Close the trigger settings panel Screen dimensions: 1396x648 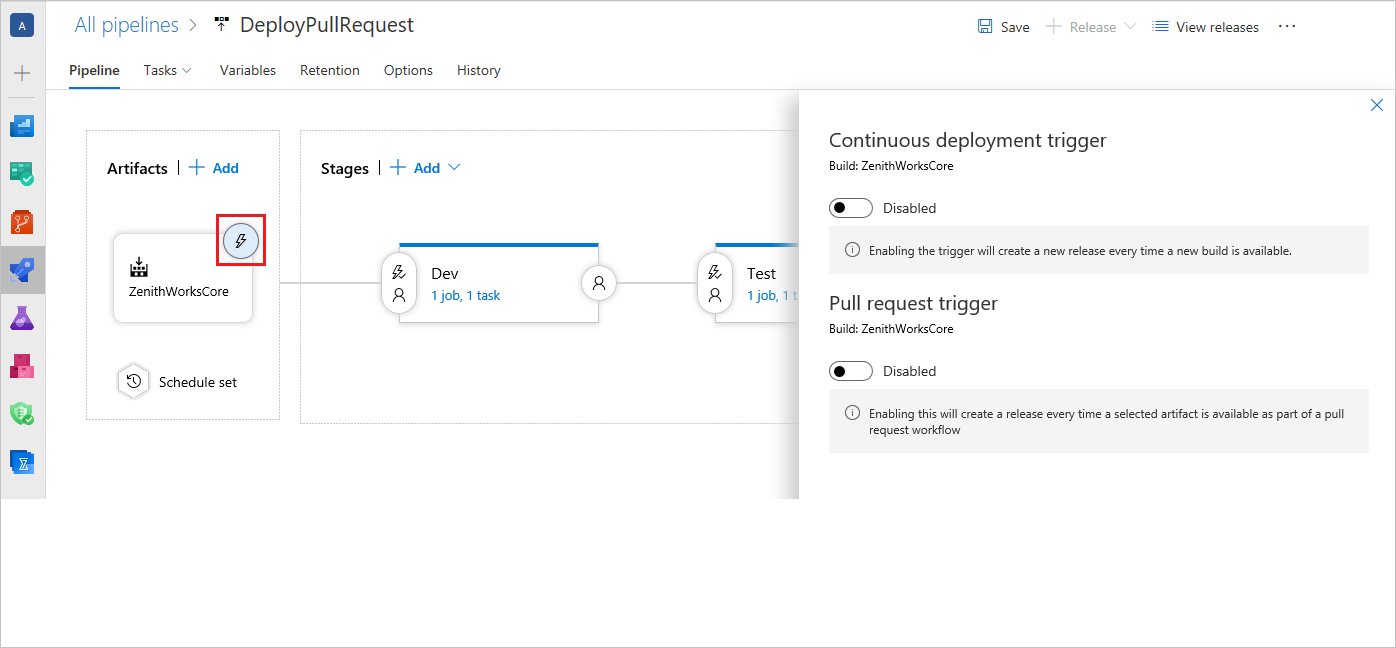(1376, 105)
